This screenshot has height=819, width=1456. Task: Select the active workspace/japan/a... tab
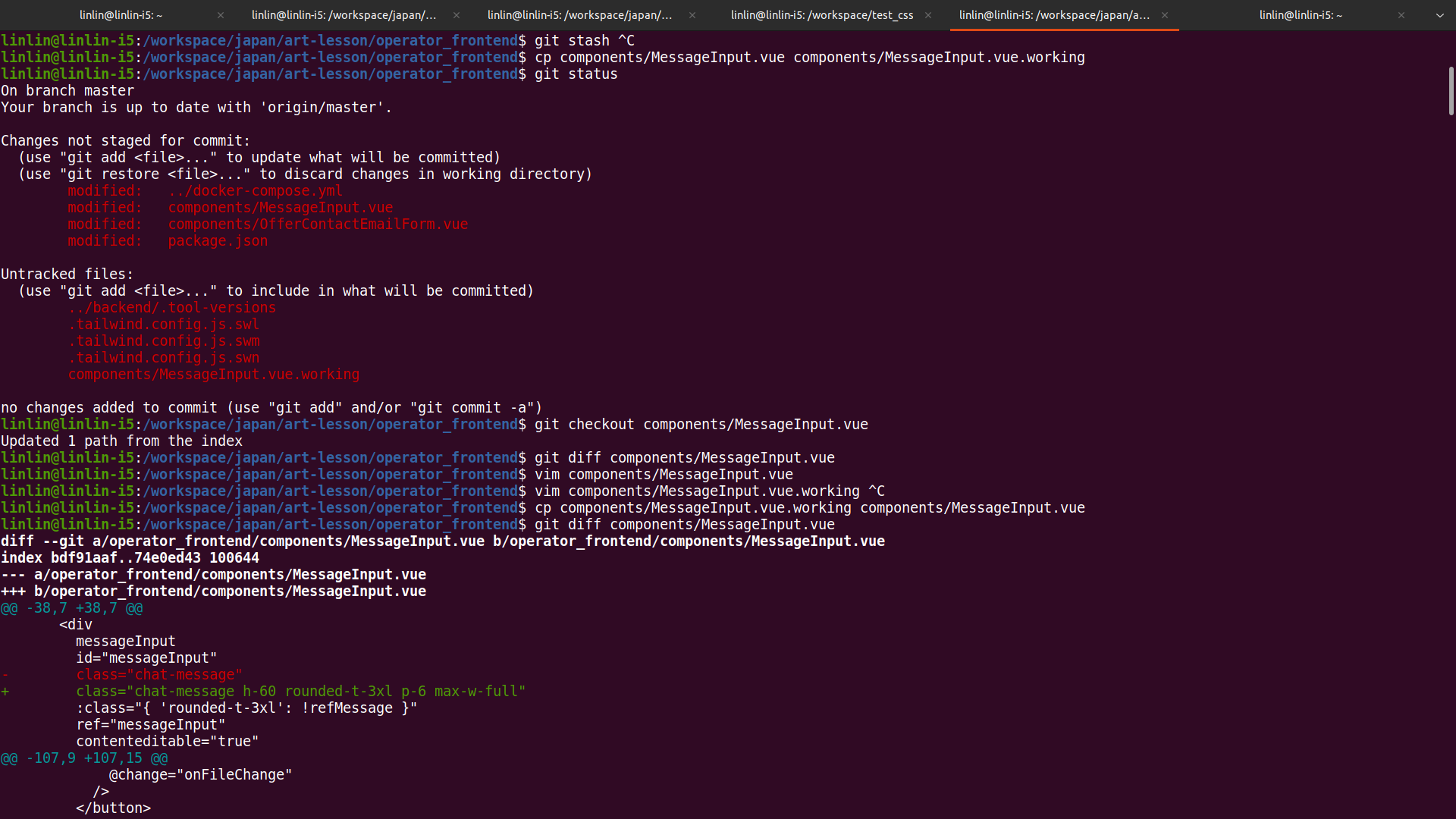click(x=1054, y=15)
